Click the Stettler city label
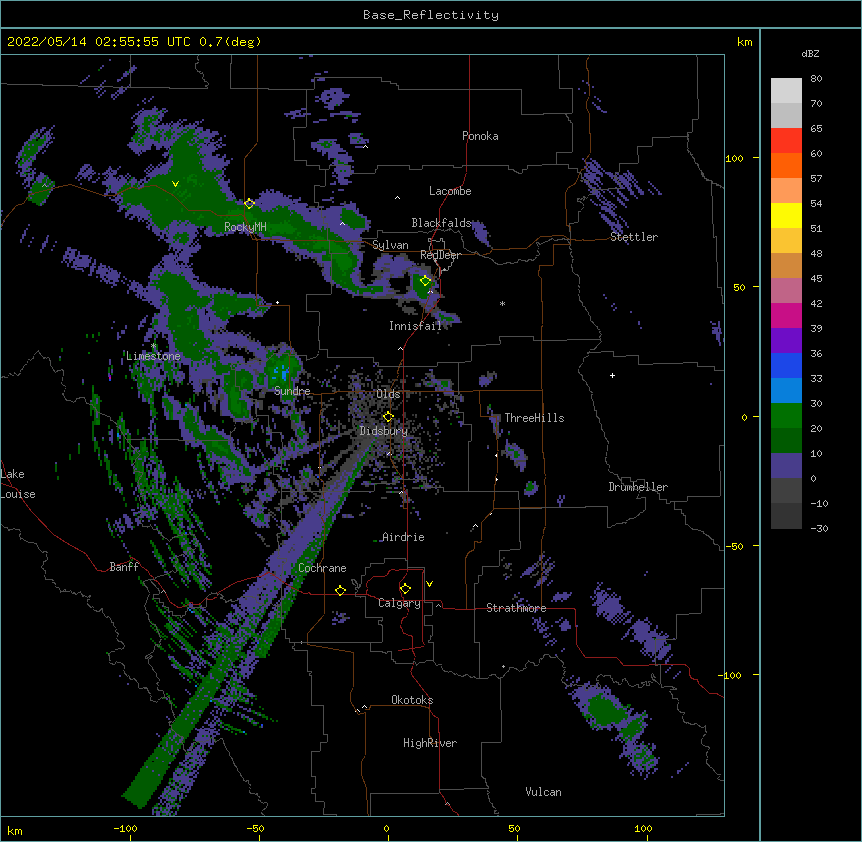This screenshot has height=842, width=862. (x=634, y=237)
